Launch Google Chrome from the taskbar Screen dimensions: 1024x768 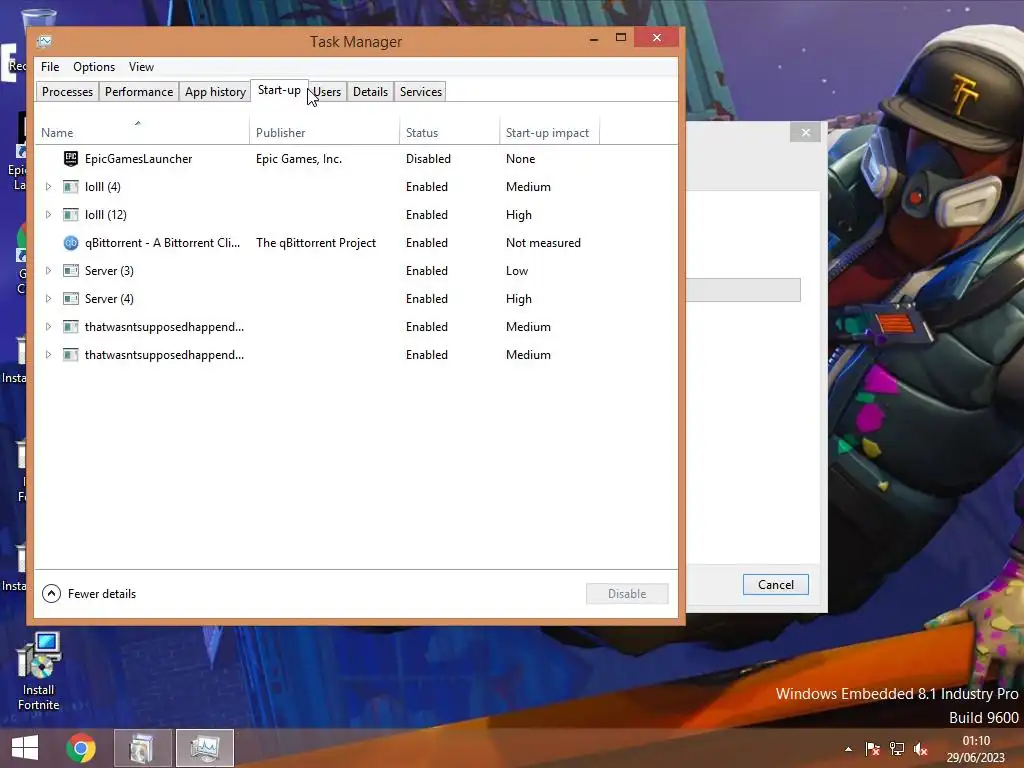pyautogui.click(x=81, y=748)
